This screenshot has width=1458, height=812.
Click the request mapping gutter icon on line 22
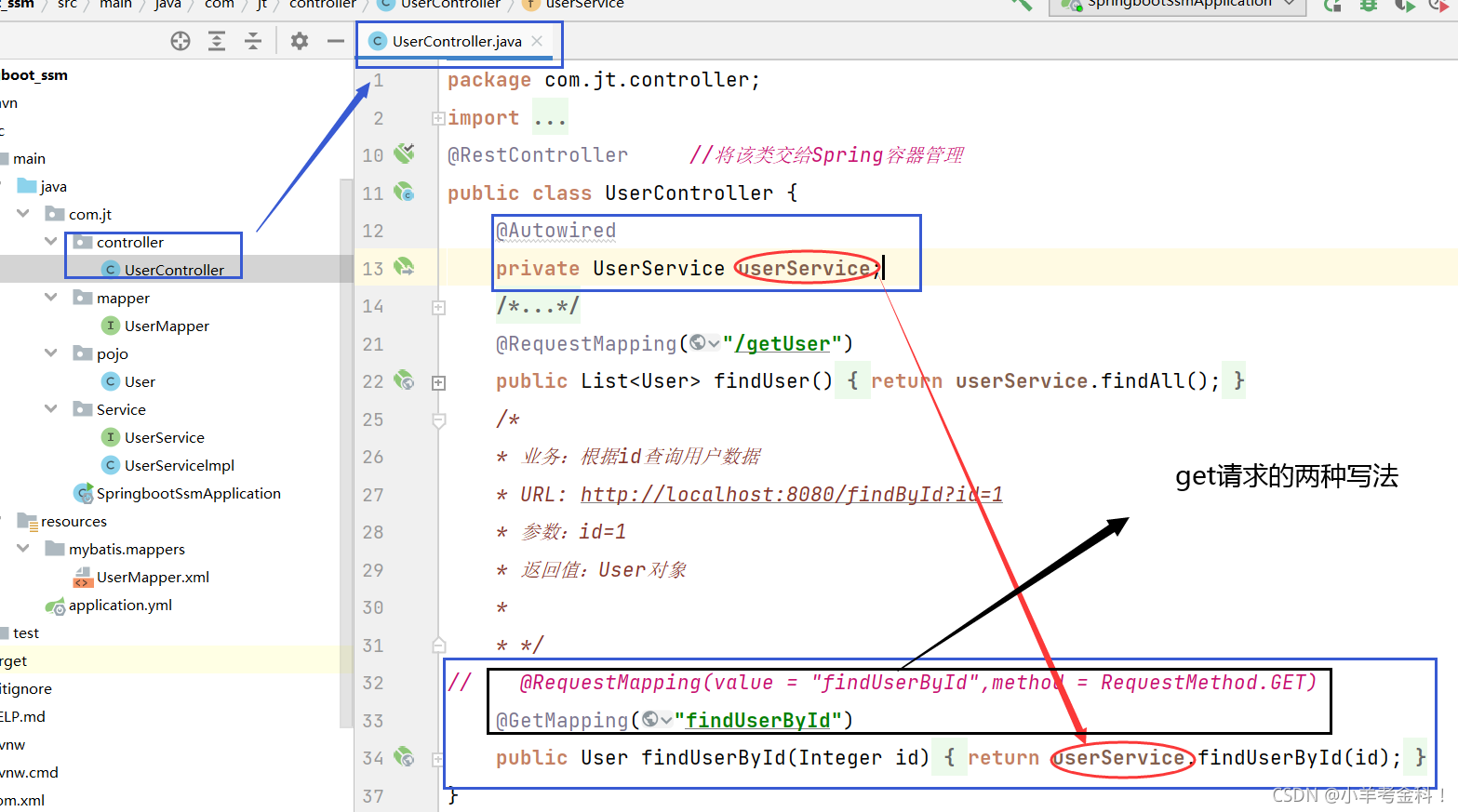[x=404, y=380]
